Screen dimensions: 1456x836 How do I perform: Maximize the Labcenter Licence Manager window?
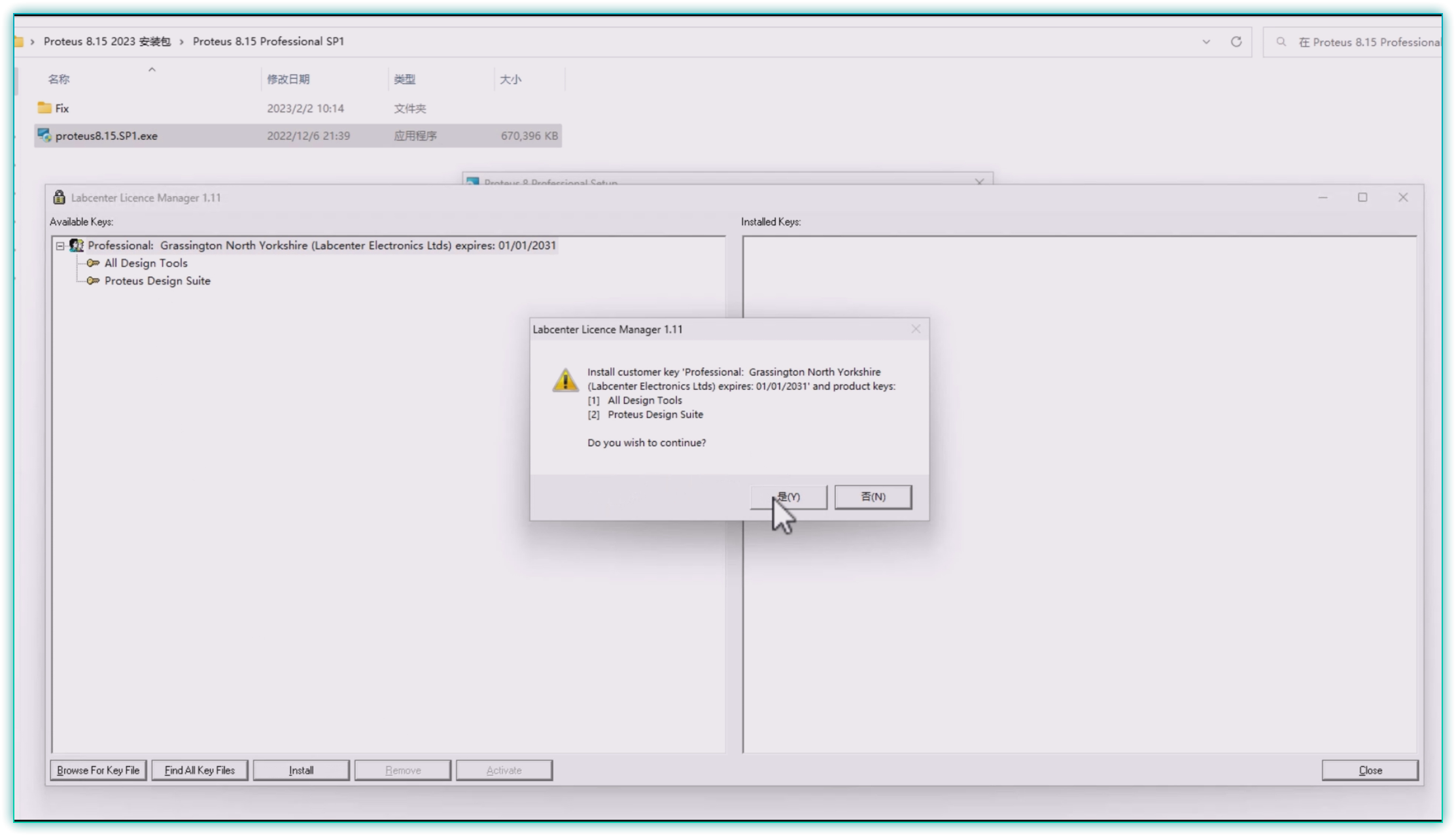(x=1362, y=198)
